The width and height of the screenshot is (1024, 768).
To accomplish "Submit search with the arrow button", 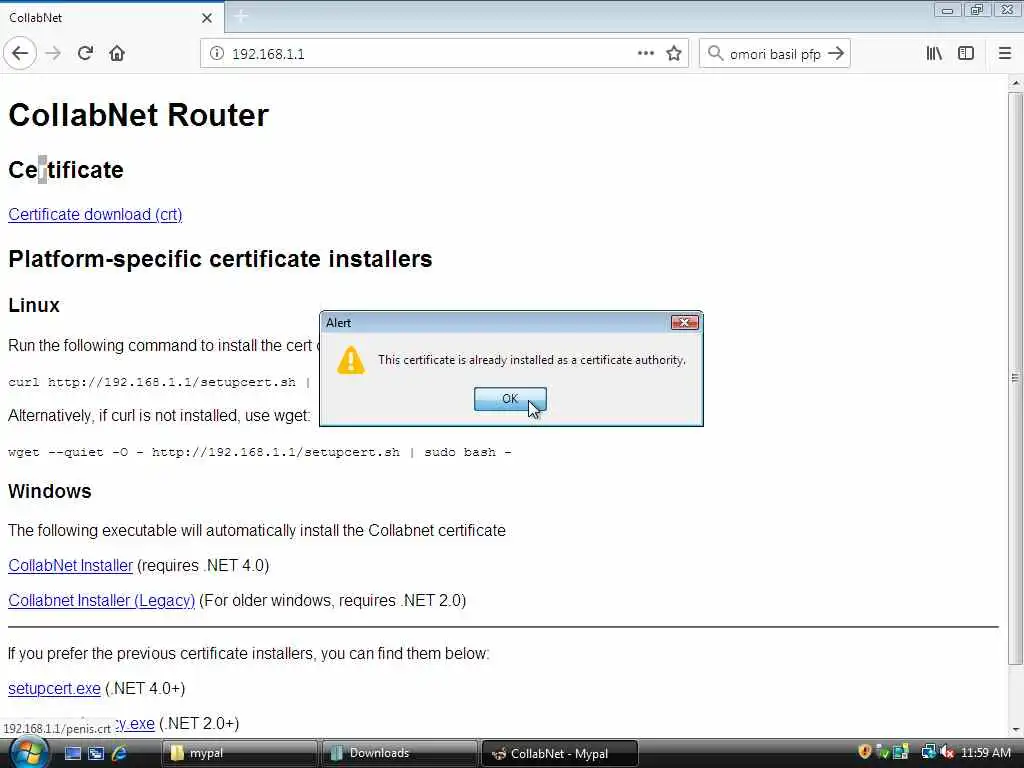I will coord(836,54).
